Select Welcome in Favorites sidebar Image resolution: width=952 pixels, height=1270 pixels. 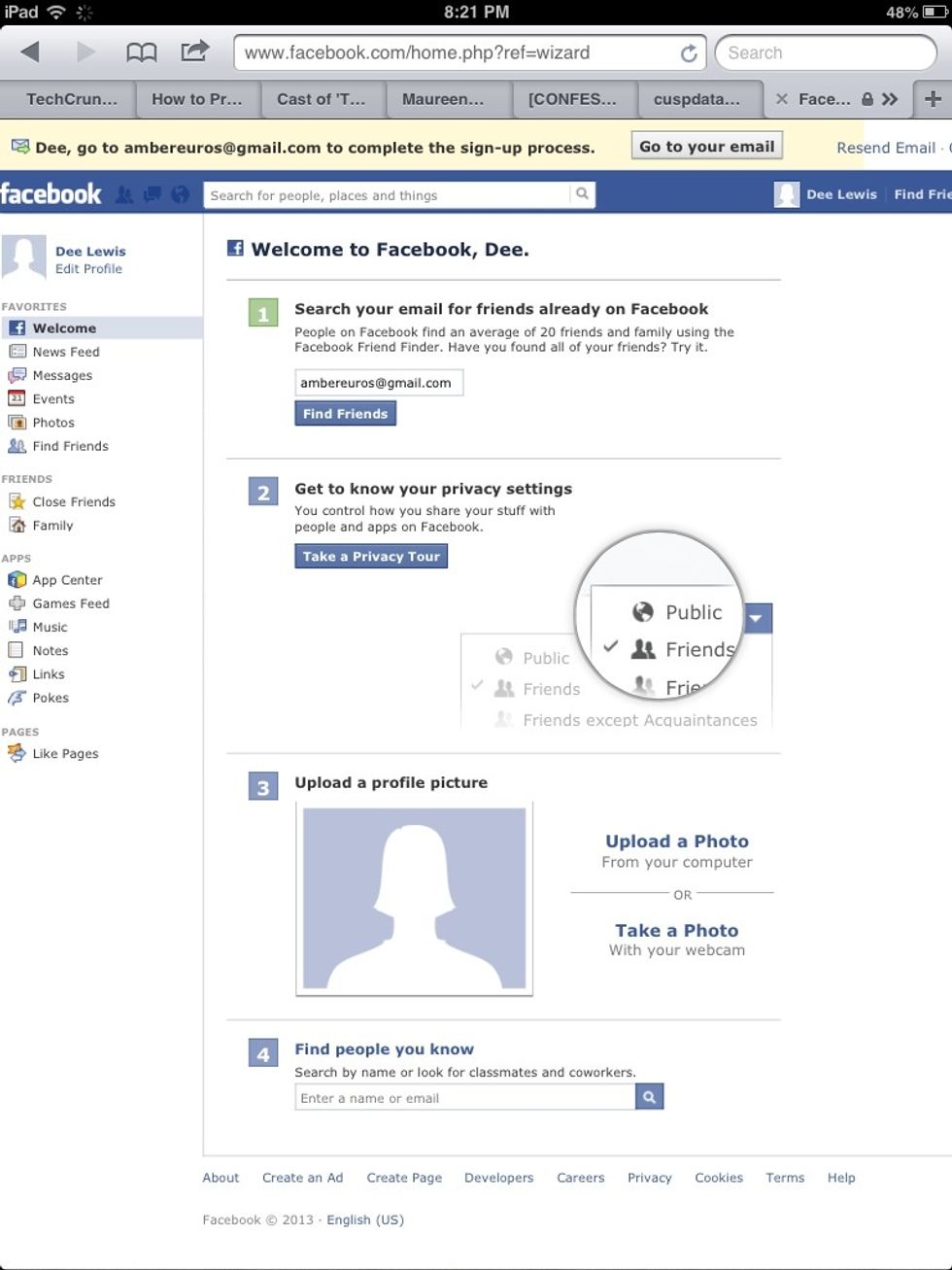(101, 328)
